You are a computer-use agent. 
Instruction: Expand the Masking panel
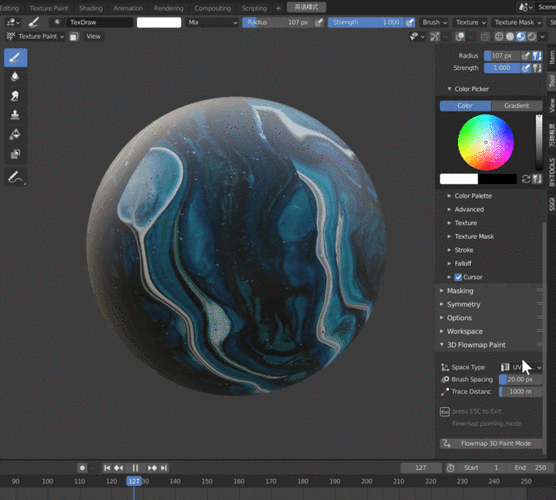[x=460, y=291]
